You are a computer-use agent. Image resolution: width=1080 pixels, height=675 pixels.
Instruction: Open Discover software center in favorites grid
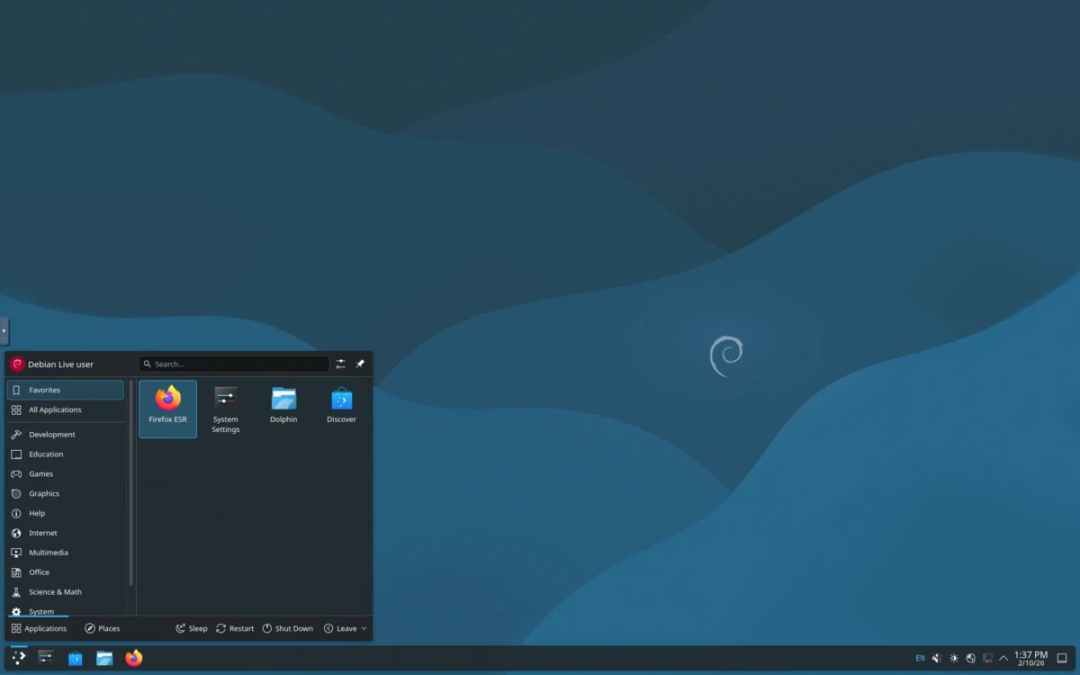[x=341, y=408]
